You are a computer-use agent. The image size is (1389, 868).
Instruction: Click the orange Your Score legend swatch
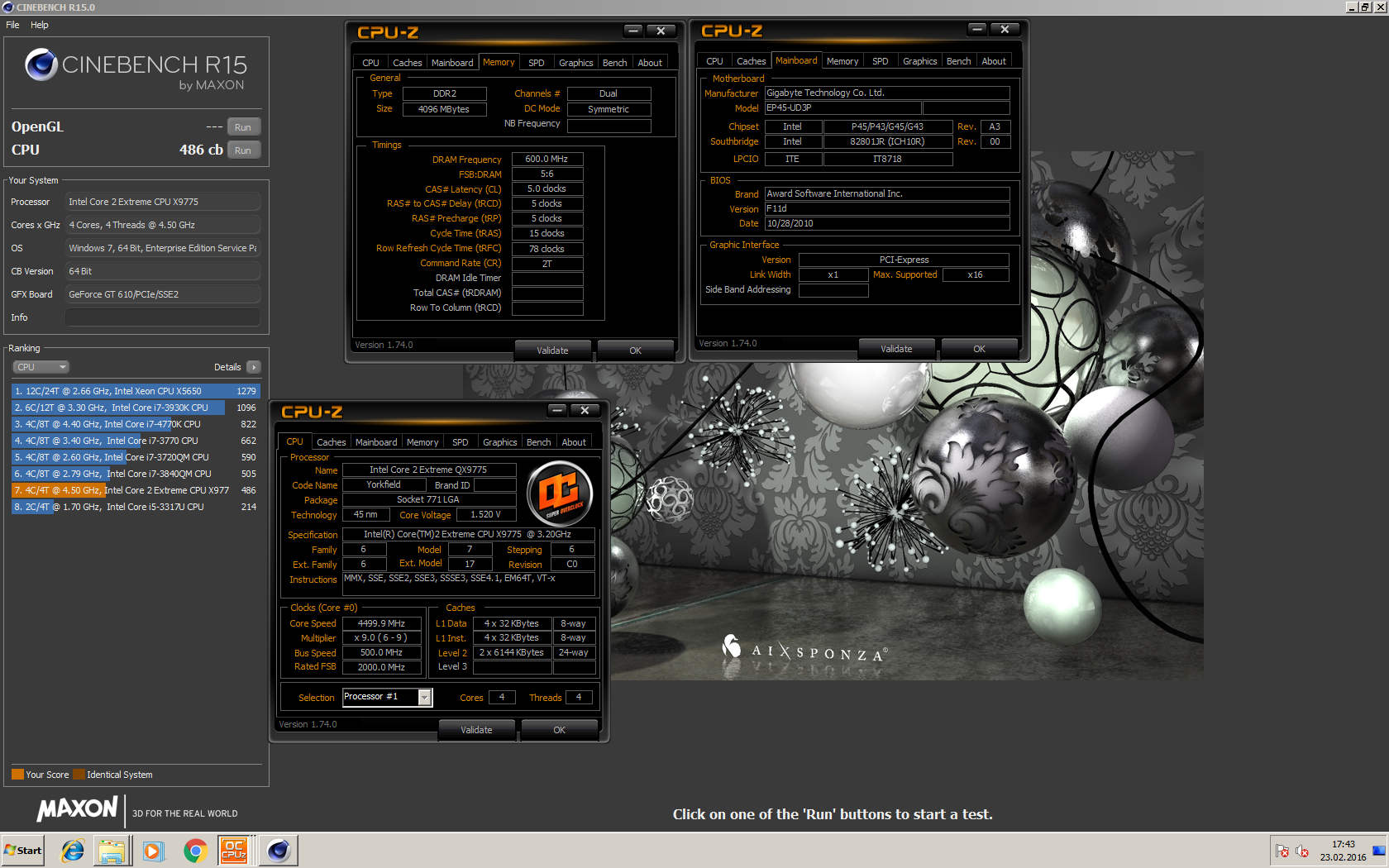point(17,775)
